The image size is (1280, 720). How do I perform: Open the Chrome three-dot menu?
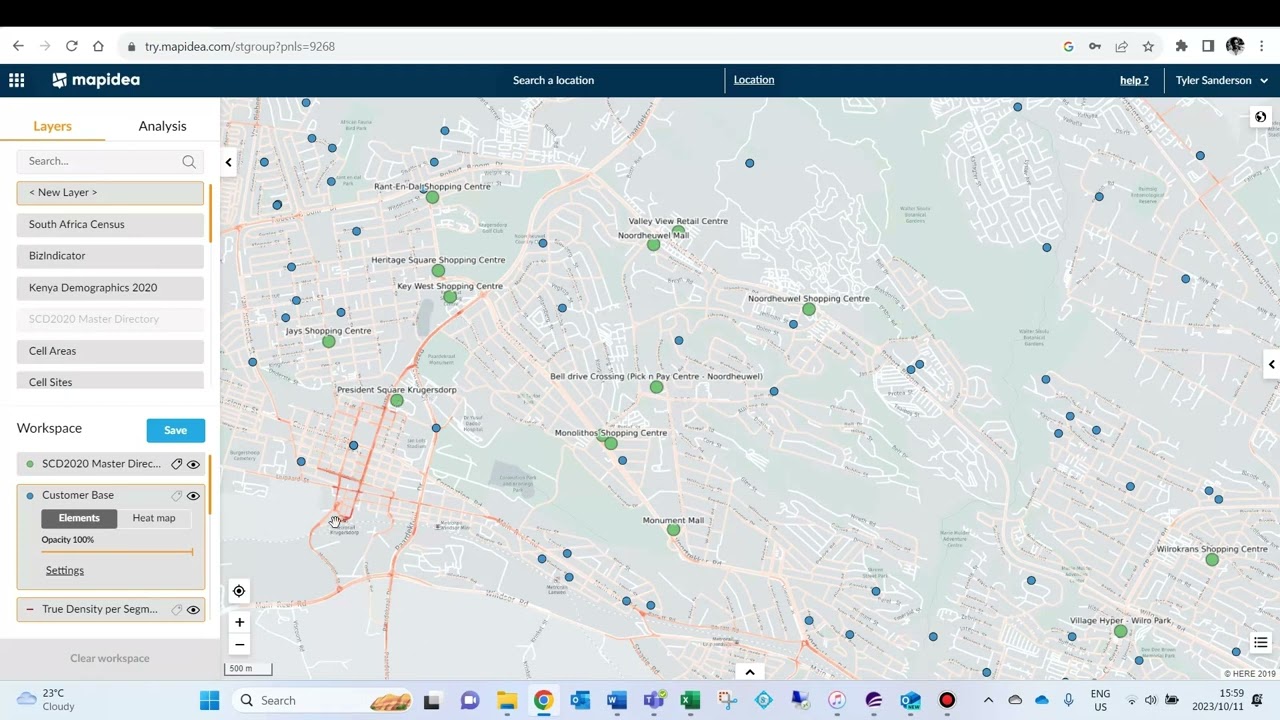pos(1262,46)
